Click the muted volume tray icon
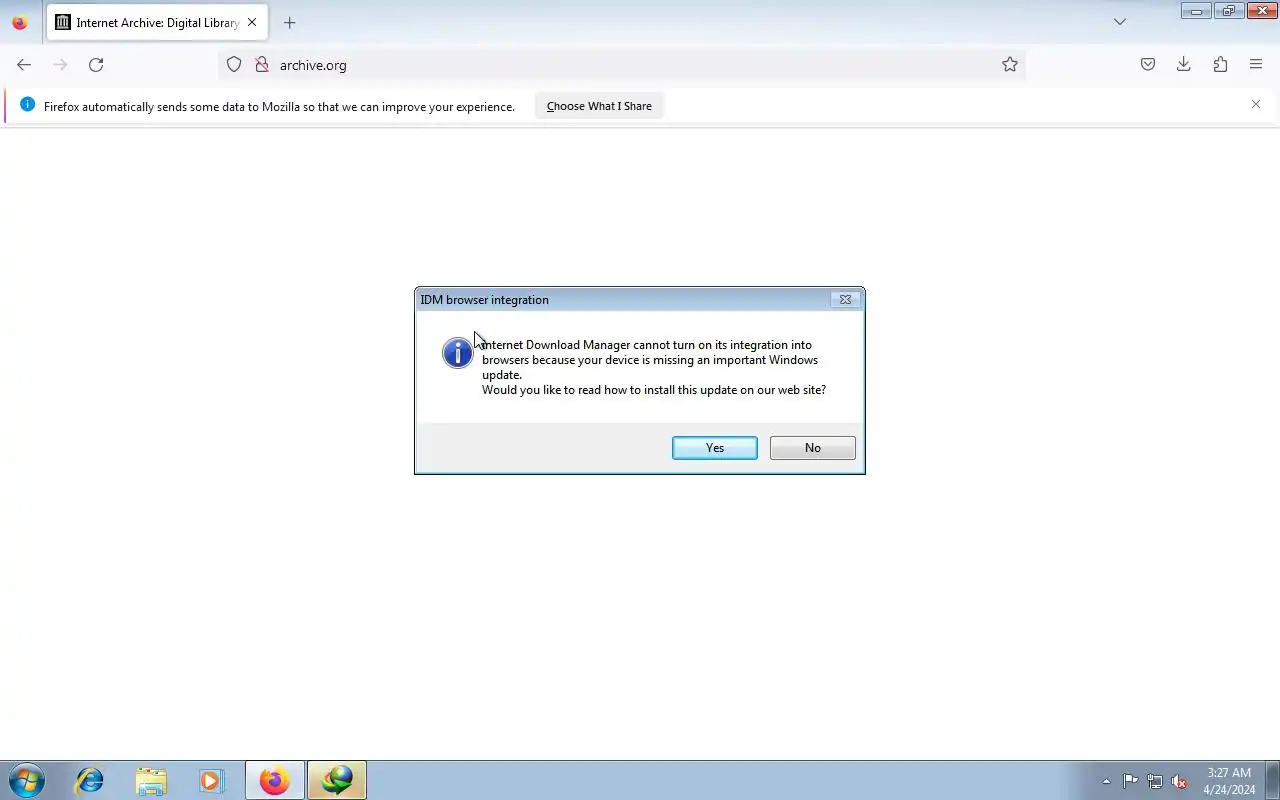Viewport: 1280px width, 800px height. tap(1180, 781)
